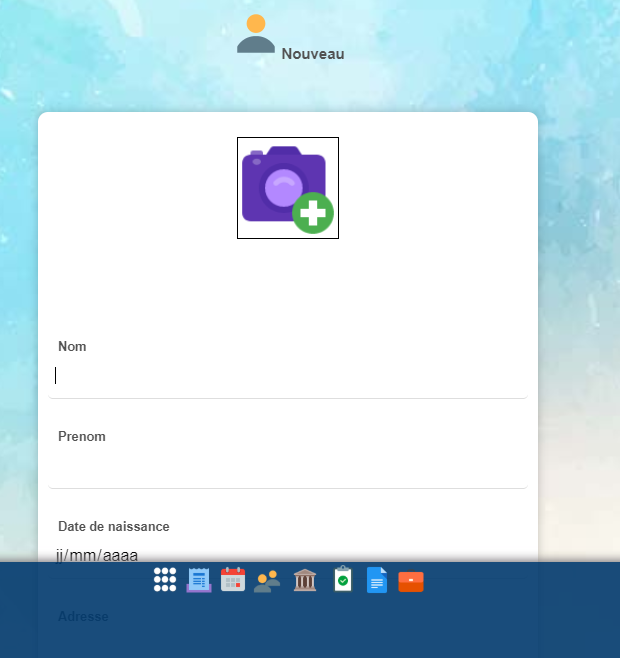Screen dimensions: 620x658
Task: Open the blue document icon in dock
Action: coord(376,580)
